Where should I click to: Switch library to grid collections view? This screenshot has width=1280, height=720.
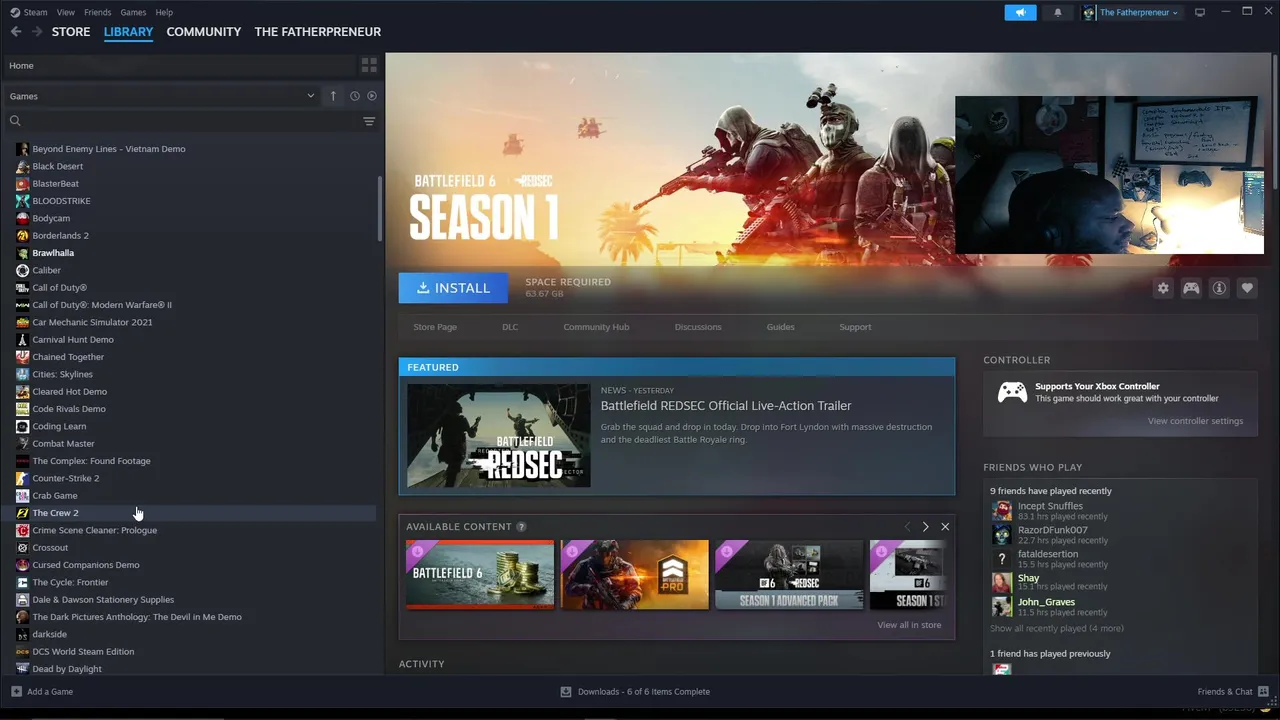[x=369, y=65]
